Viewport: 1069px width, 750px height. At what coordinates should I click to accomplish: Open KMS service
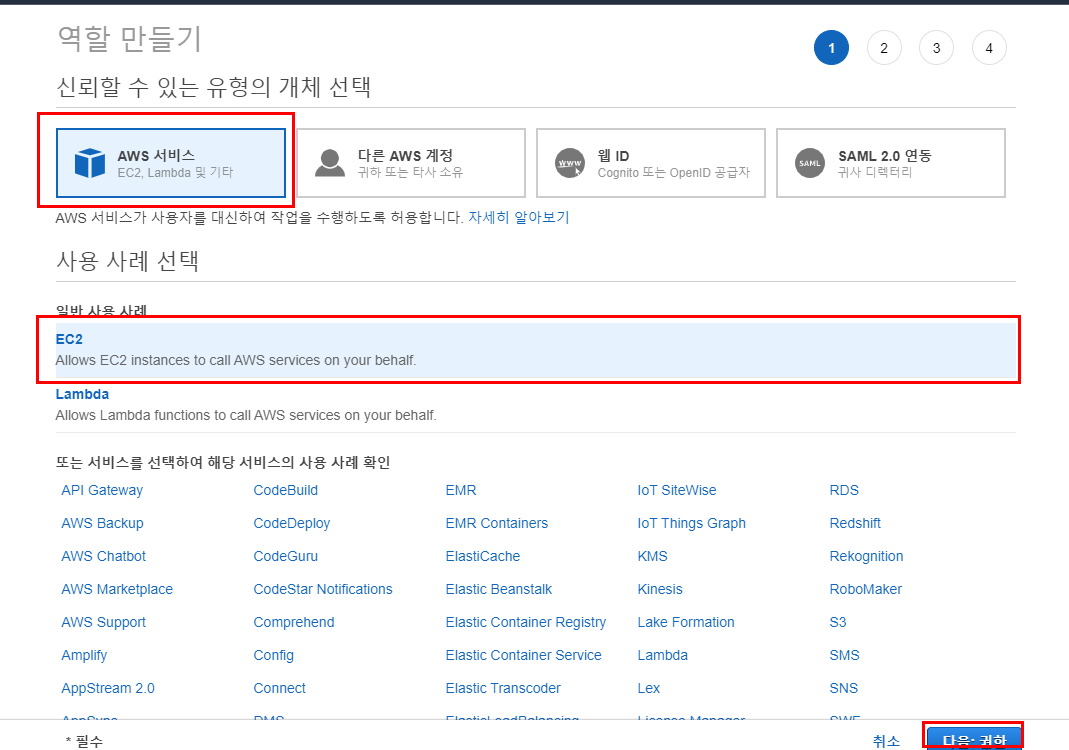[652, 556]
